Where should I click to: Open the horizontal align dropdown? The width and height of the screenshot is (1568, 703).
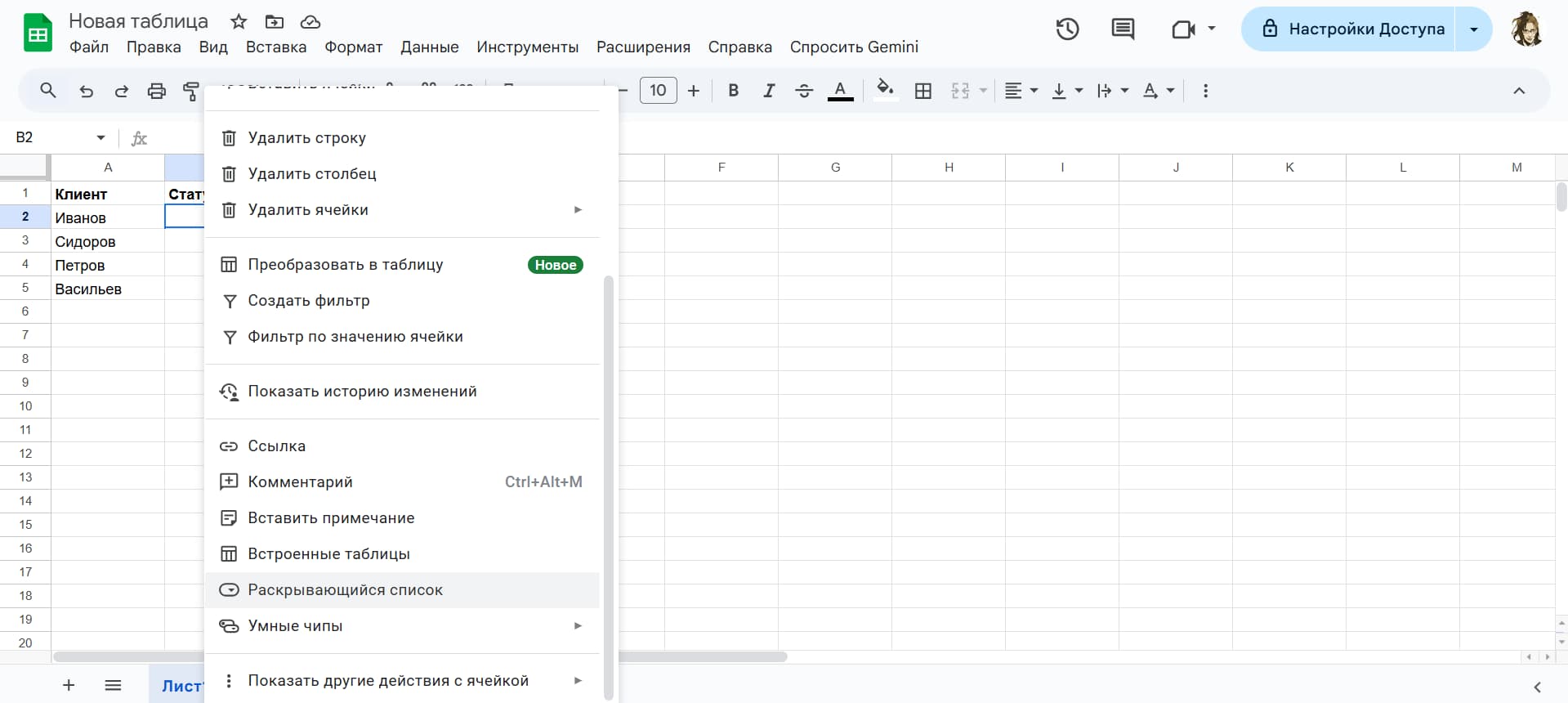click(x=1021, y=91)
